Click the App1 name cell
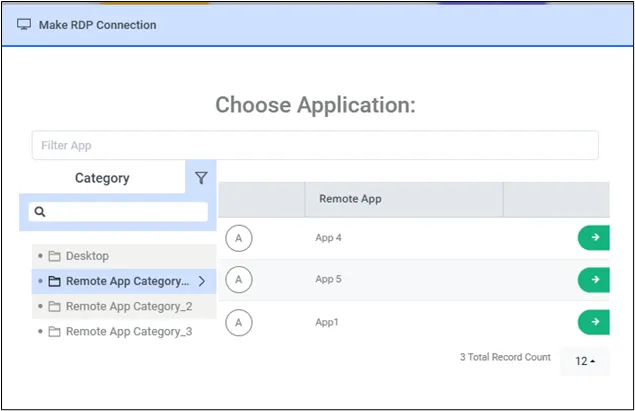Viewport: 635px width, 411px height. pos(327,322)
